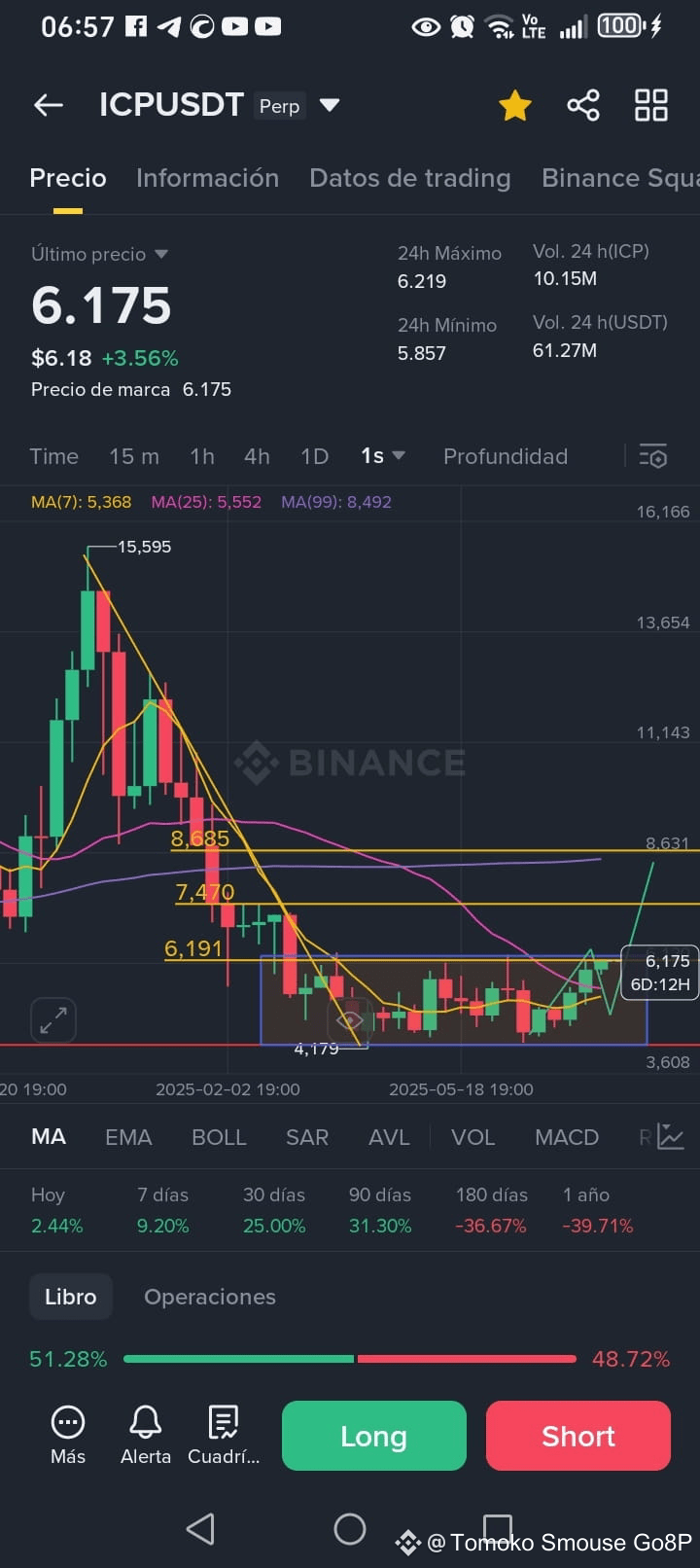Tap the 15,595 high price marker
This screenshot has height=1568, width=700.
(144, 547)
